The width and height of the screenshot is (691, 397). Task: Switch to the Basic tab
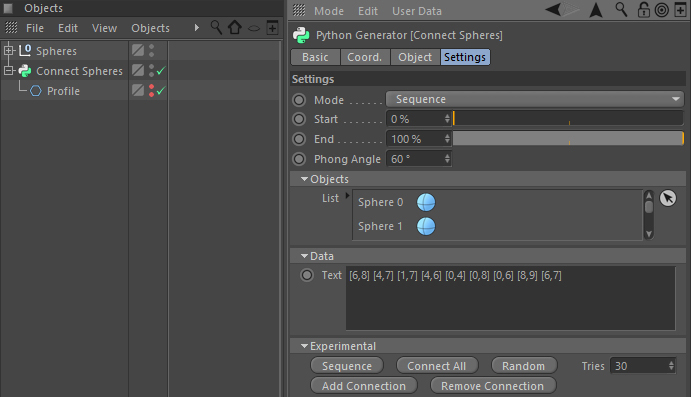[x=315, y=57]
